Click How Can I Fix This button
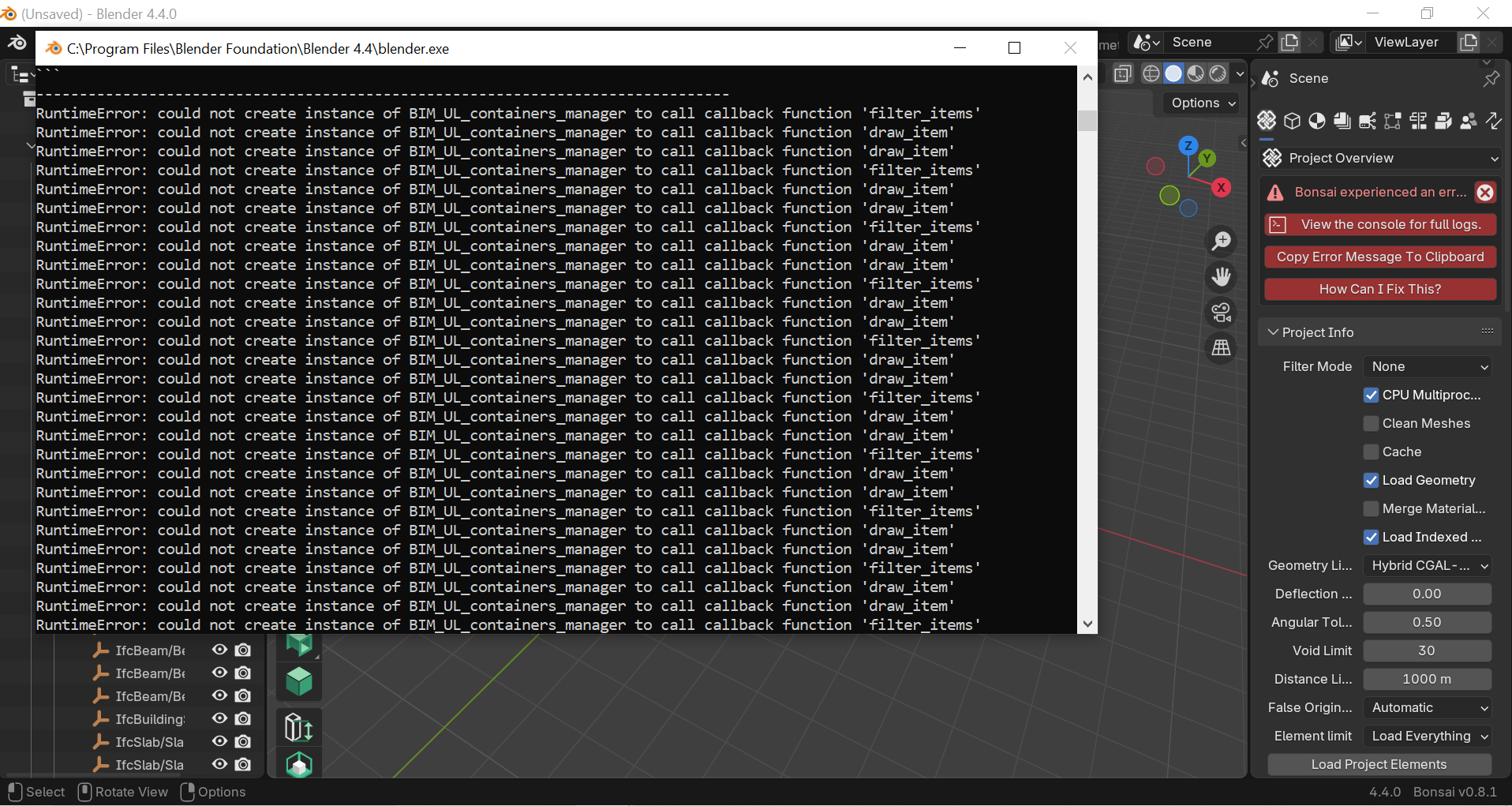The height and width of the screenshot is (806, 1512). click(x=1380, y=290)
